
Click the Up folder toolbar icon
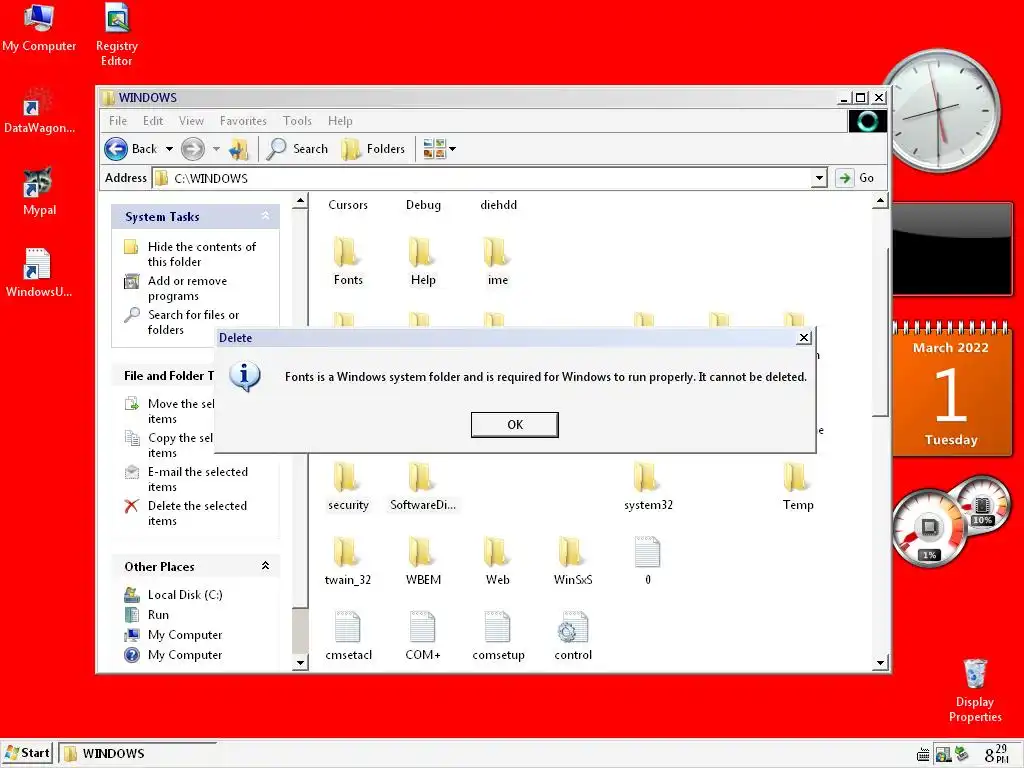[239, 150]
